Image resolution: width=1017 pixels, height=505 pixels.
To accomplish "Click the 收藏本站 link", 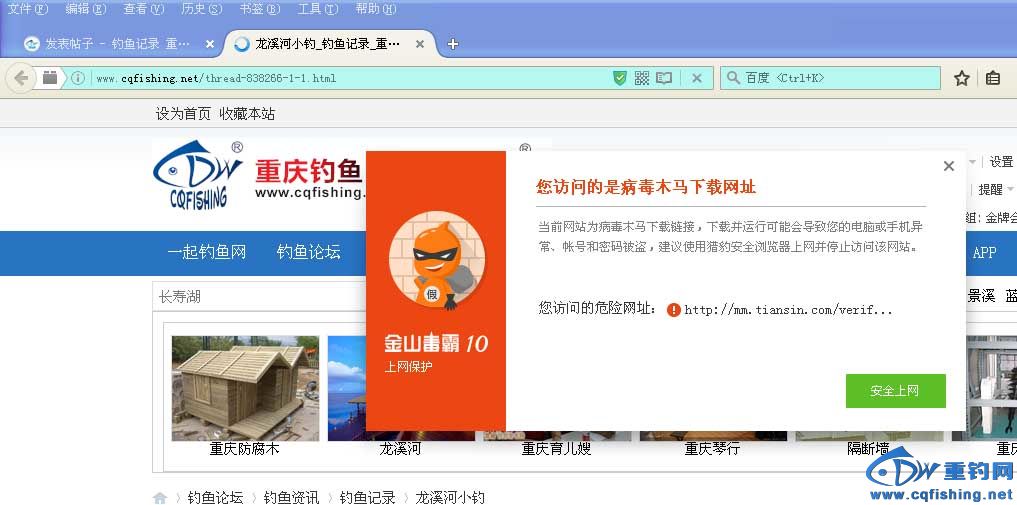I will [x=247, y=114].
